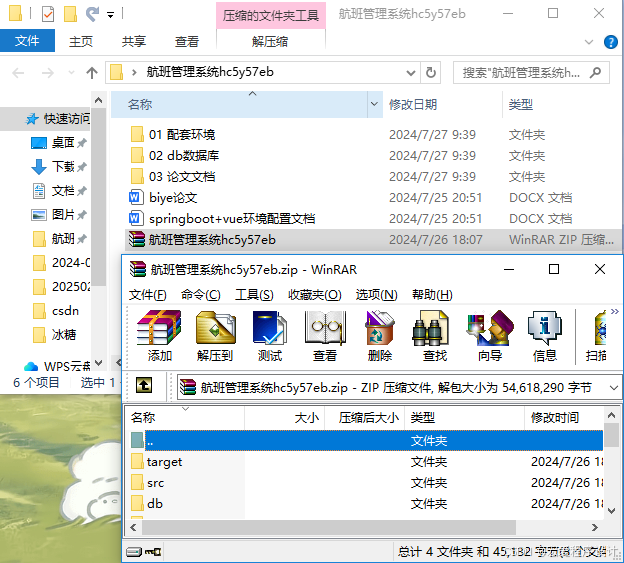Open the 帮助(H) menu in WinRAR
The height and width of the screenshot is (563, 624).
(x=432, y=295)
